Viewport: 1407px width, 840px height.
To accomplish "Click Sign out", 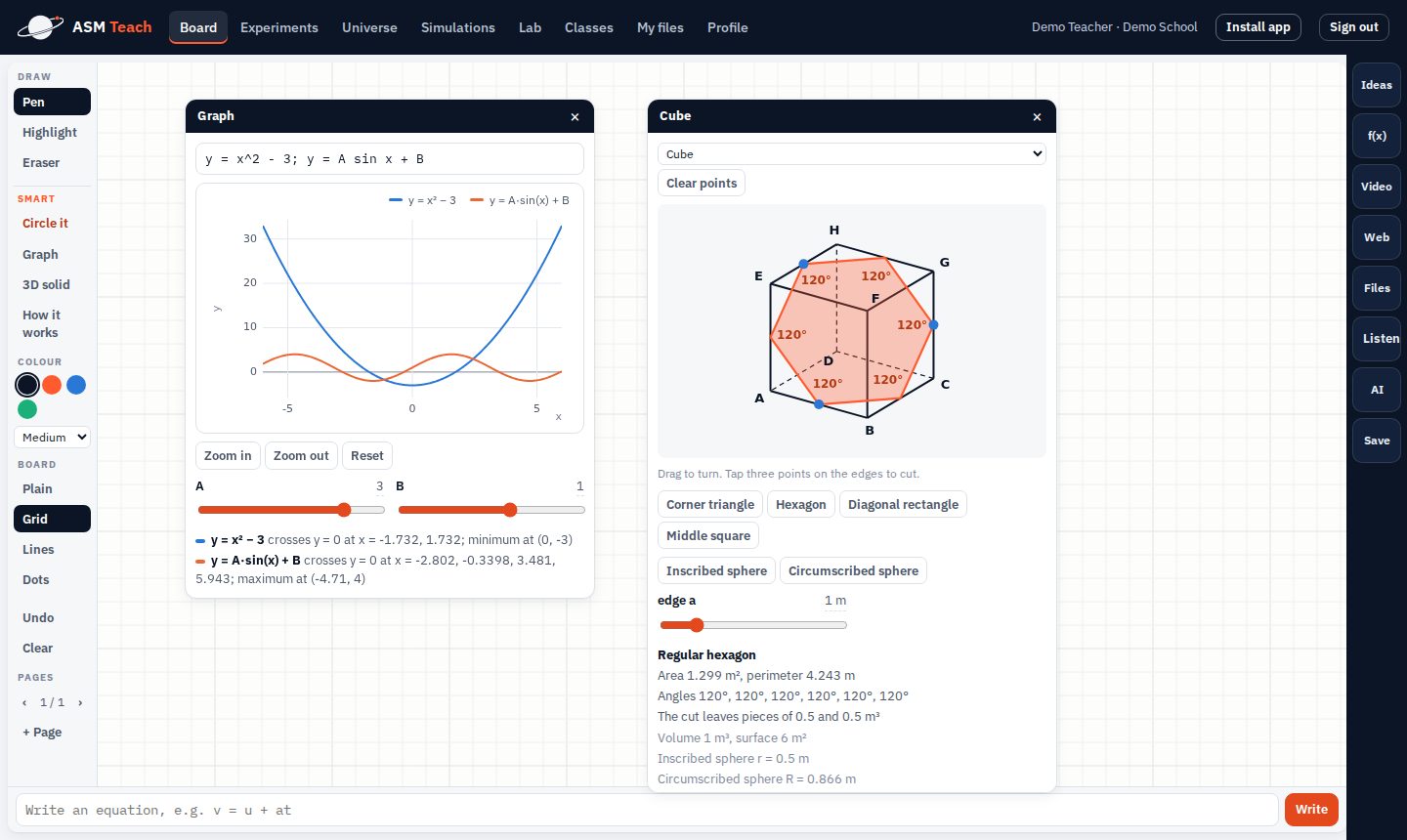I will click(1354, 27).
